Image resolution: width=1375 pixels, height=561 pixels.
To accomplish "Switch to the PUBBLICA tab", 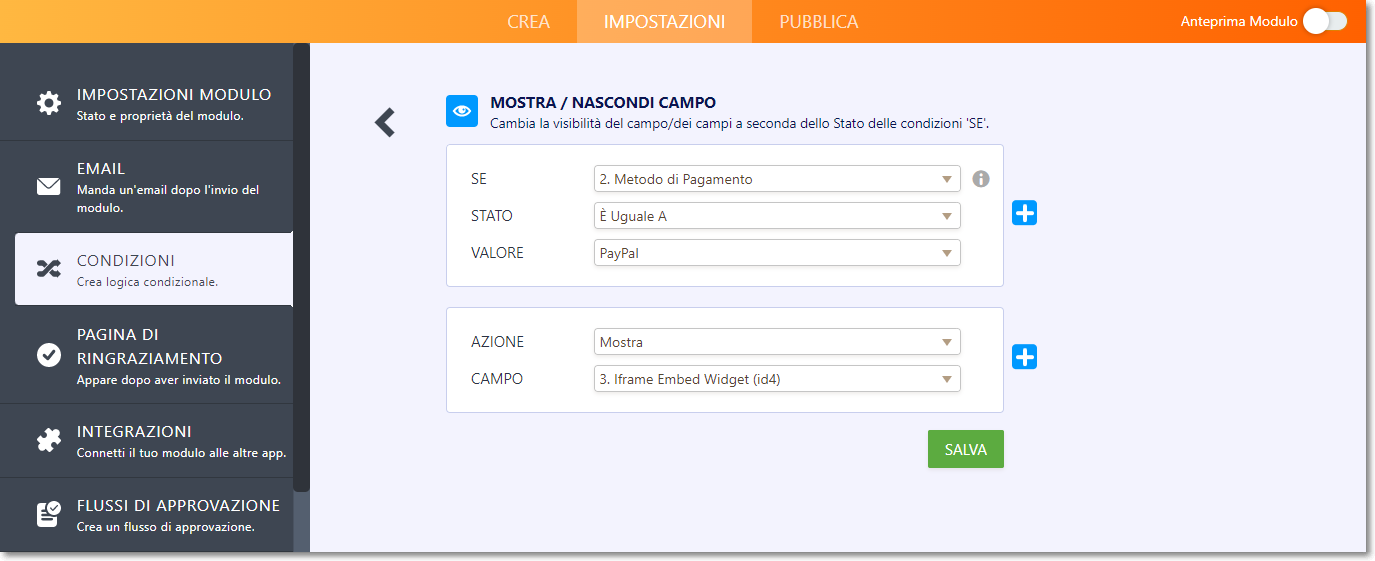I will [x=819, y=22].
